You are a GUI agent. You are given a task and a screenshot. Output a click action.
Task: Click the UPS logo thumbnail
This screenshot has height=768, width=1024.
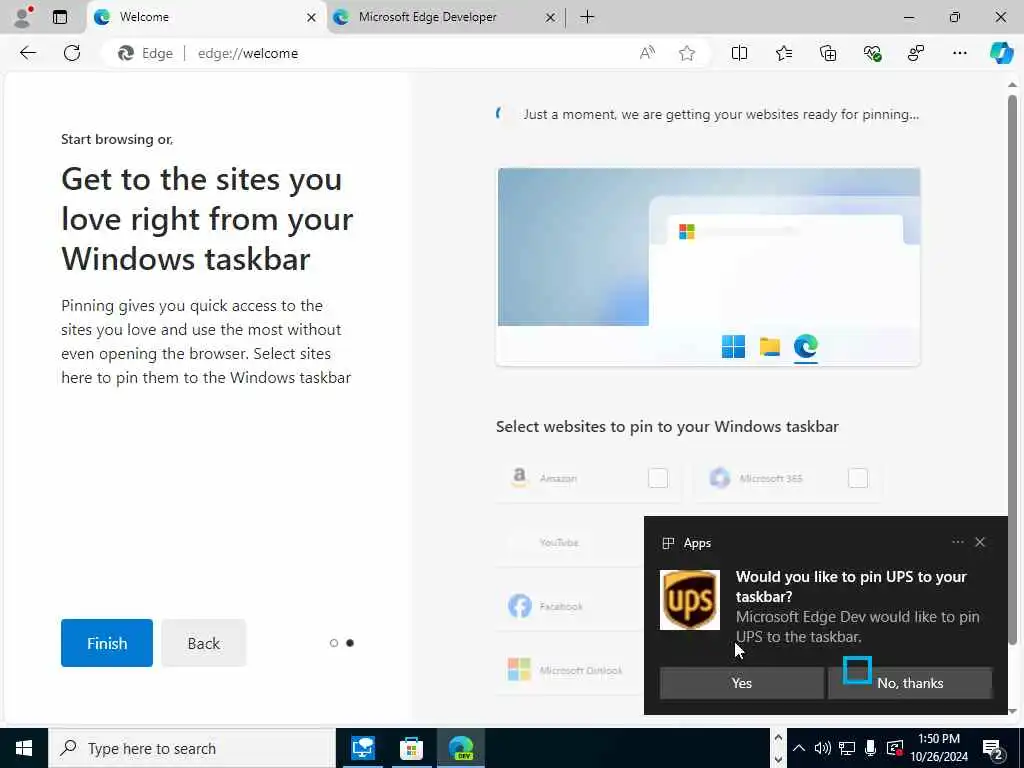point(690,600)
